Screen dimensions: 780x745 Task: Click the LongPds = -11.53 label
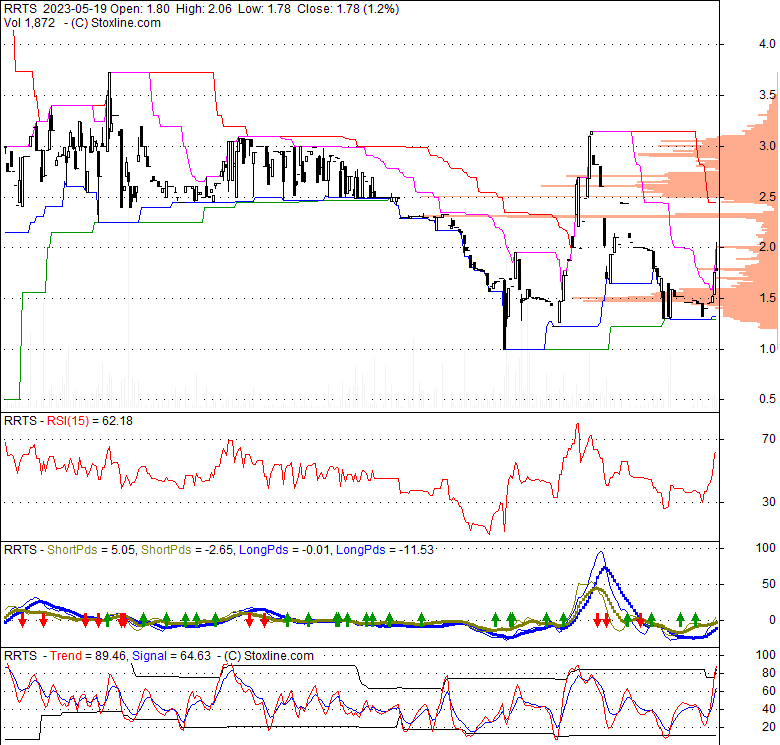tap(385, 550)
